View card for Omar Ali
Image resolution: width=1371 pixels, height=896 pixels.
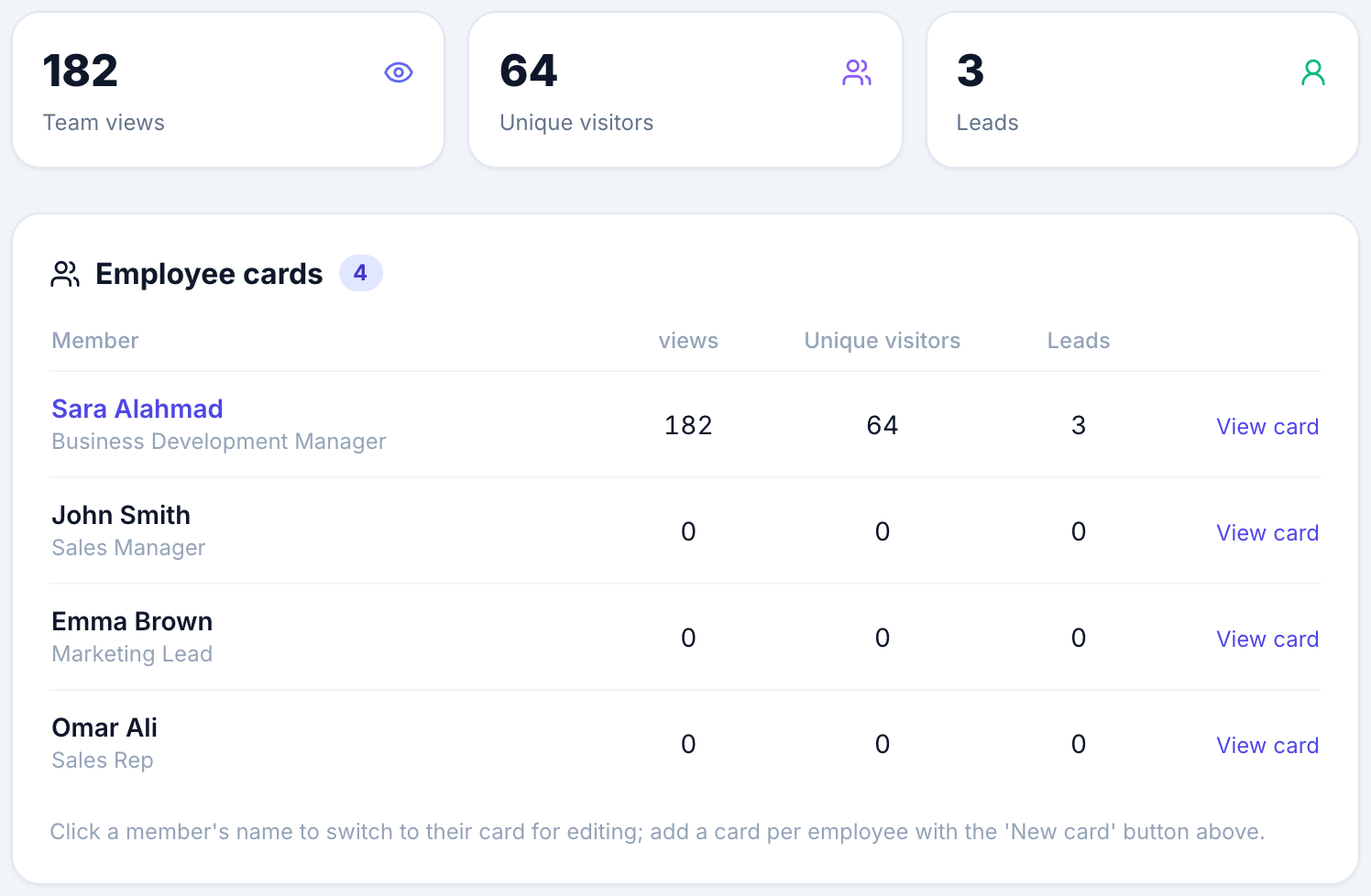(1267, 745)
